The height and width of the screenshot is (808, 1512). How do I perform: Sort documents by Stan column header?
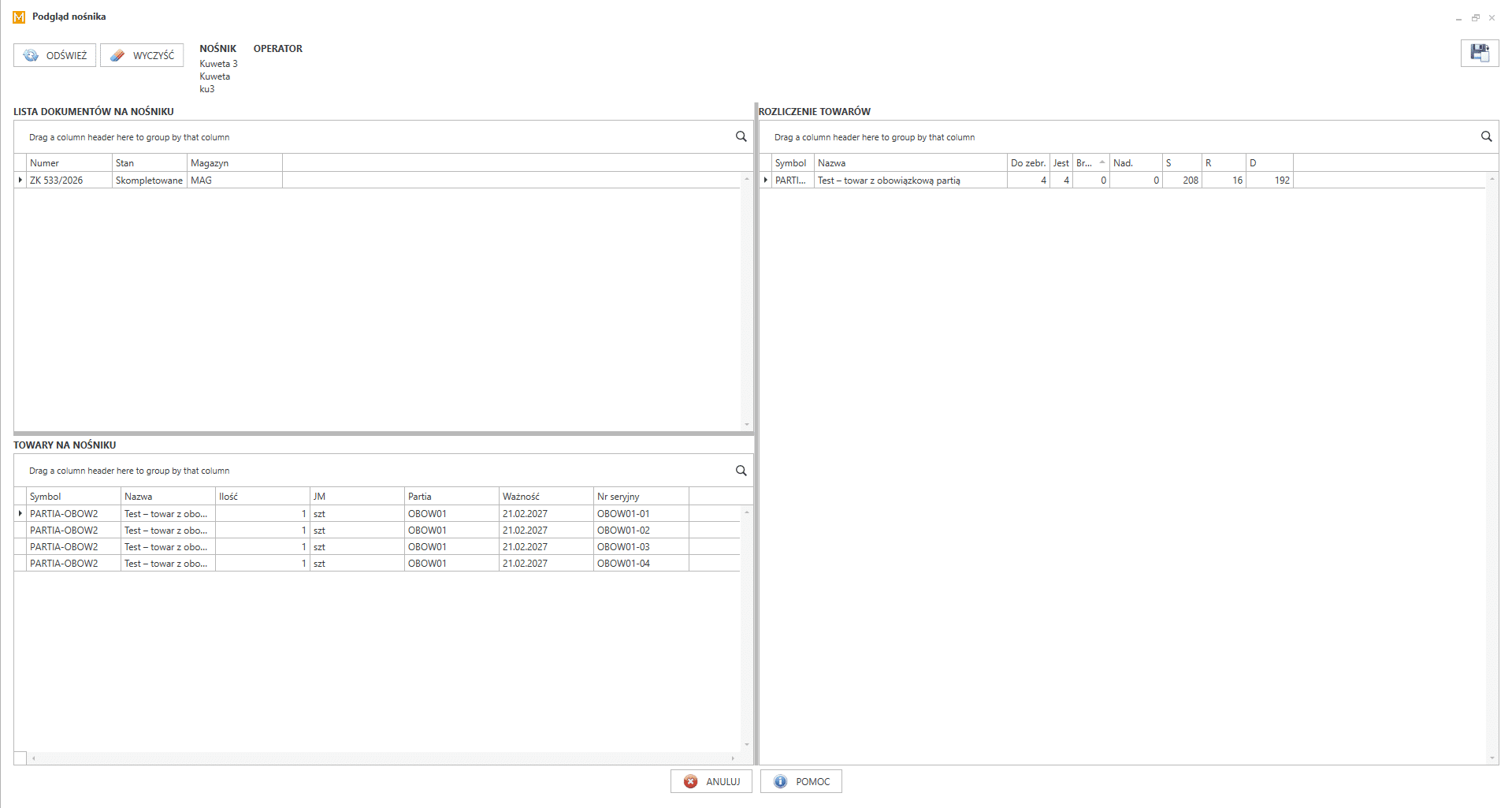pyautogui.click(x=150, y=162)
